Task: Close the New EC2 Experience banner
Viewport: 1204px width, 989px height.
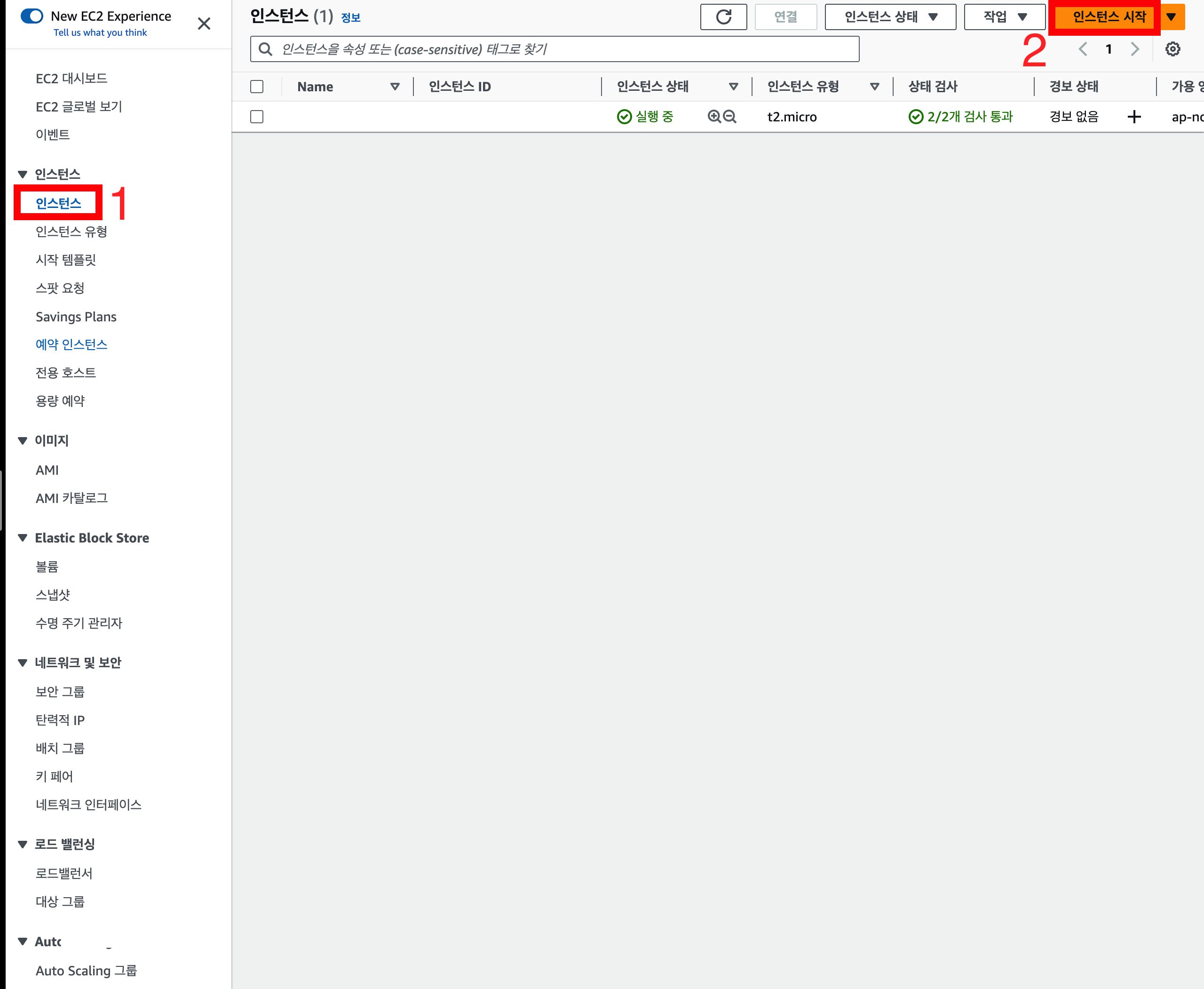Action: tap(203, 24)
